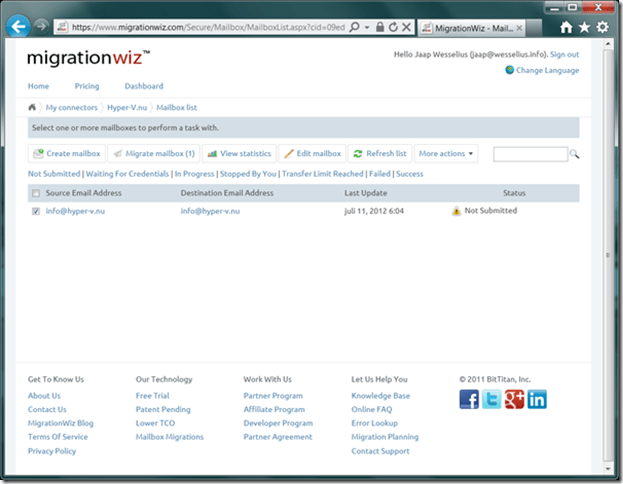Open the LinkedIn icon link
The width and height of the screenshot is (623, 484).
pos(537,399)
